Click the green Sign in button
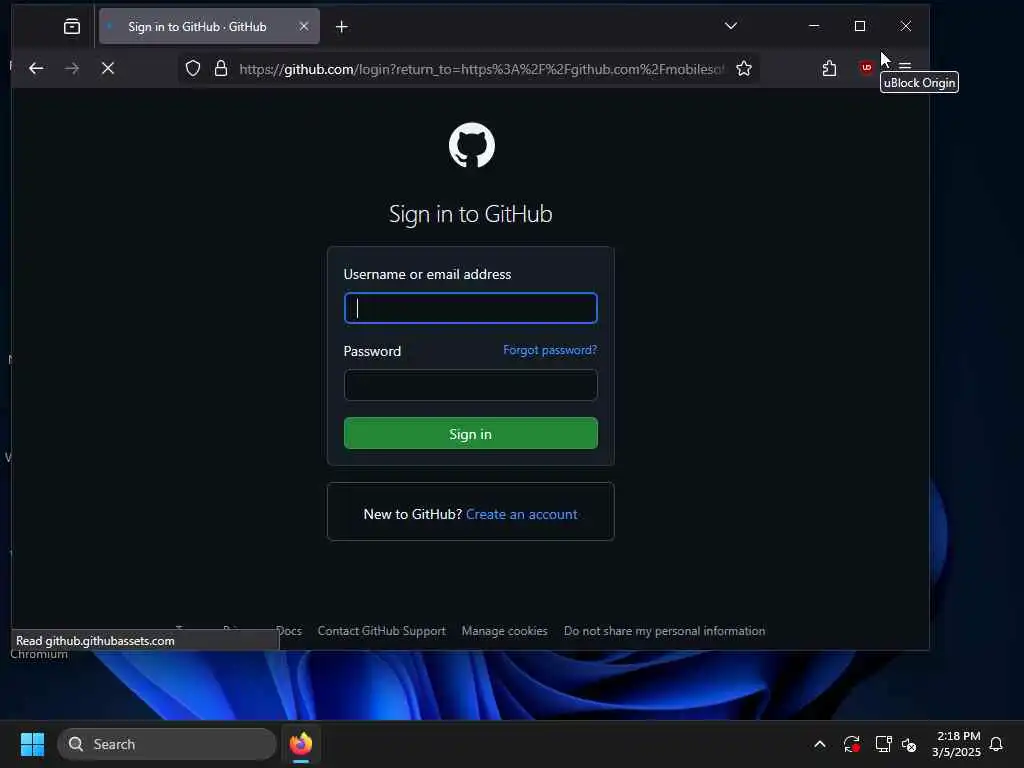Image resolution: width=1024 pixels, height=768 pixels. (x=470, y=434)
